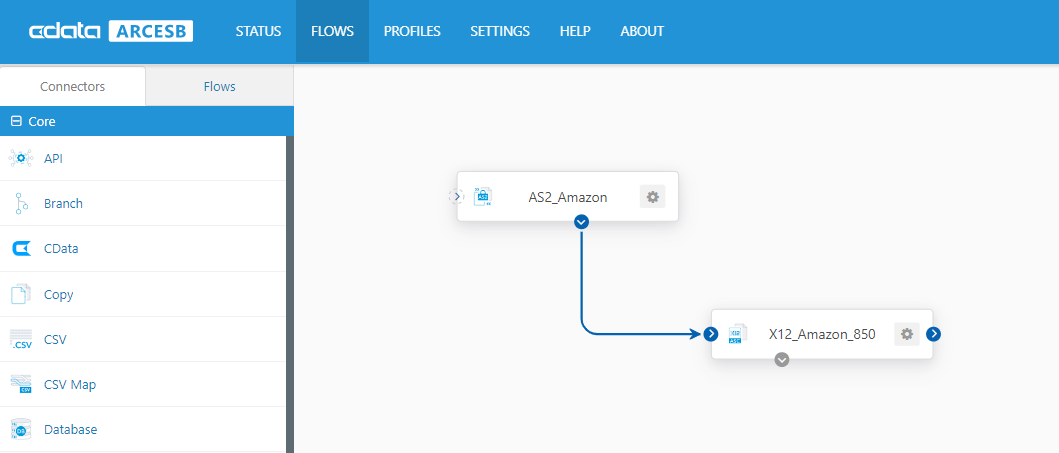Click the API connector icon
The image size is (1059, 453).
(21, 158)
